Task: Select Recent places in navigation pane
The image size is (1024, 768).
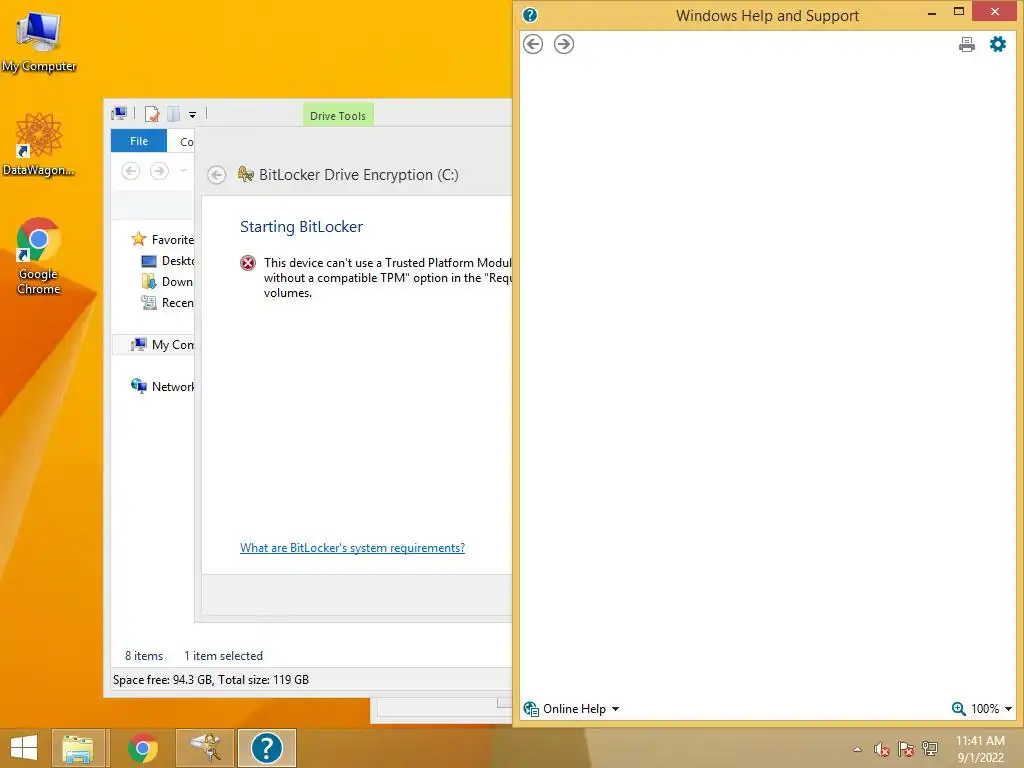Action: 167,303
